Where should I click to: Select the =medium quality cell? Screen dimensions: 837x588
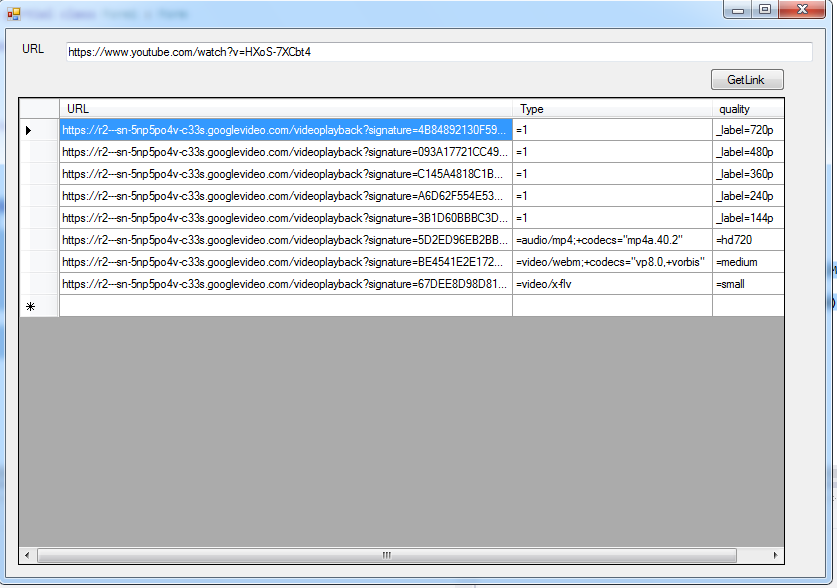pyautogui.click(x=748, y=262)
